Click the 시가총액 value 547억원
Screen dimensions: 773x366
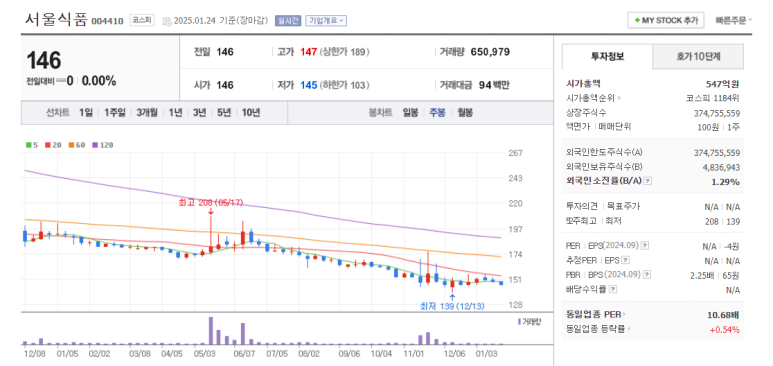[x=723, y=84]
